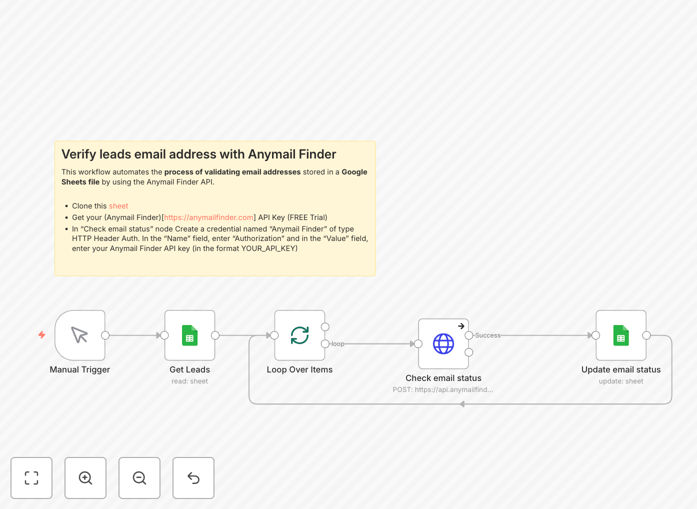The image size is (697, 509).
Task: Click the 'read: sheet' subtitle
Action: [x=190, y=381]
